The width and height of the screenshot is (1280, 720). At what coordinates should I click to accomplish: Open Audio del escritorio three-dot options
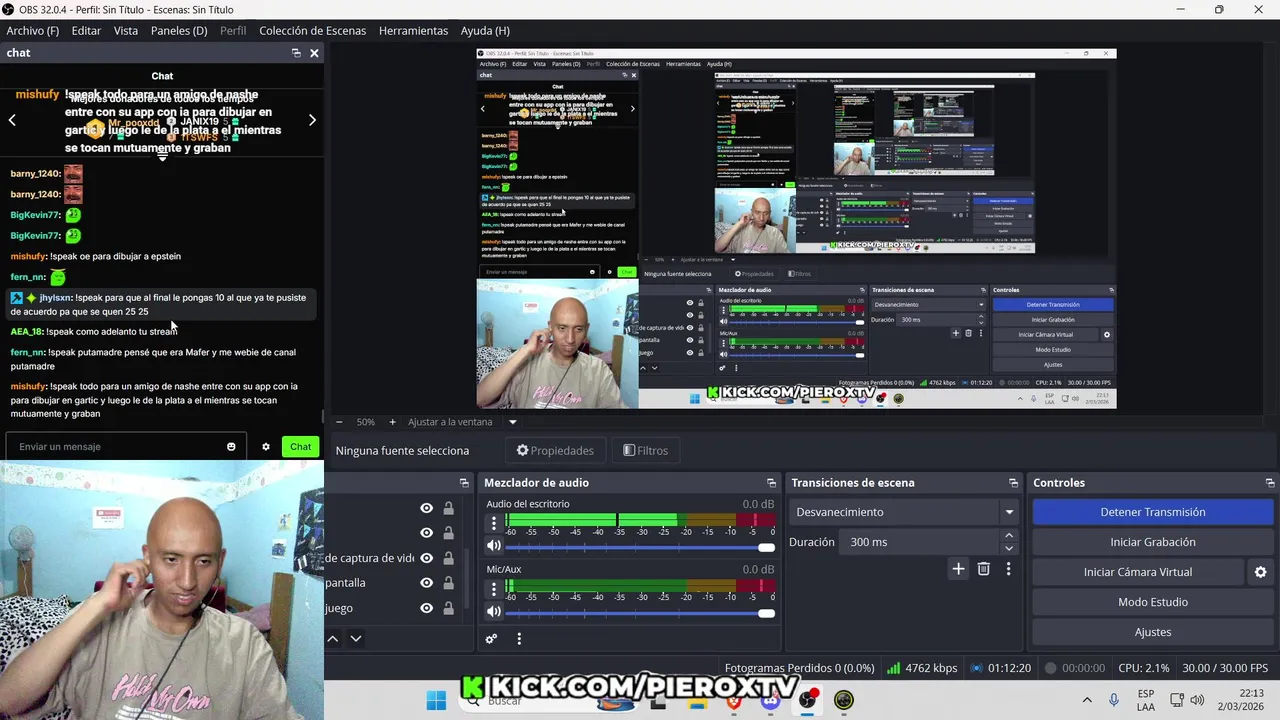coord(493,523)
